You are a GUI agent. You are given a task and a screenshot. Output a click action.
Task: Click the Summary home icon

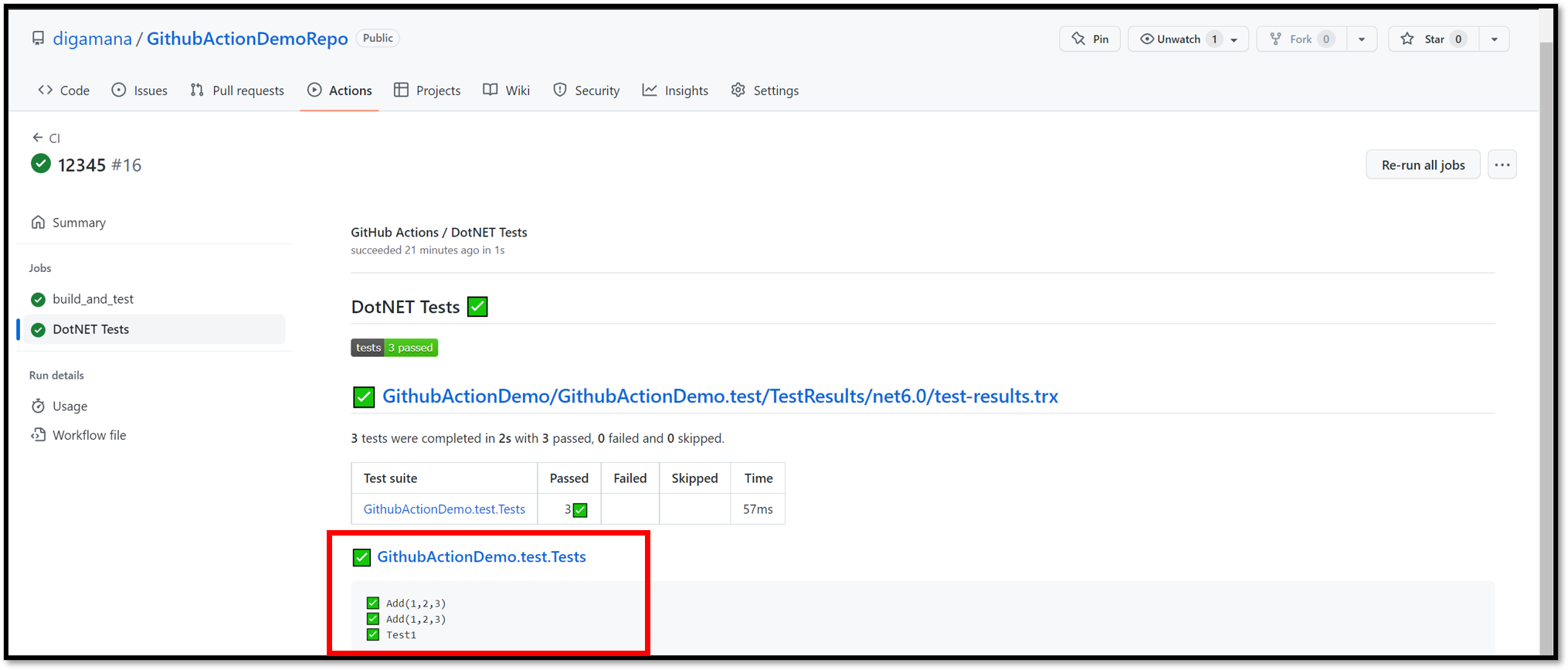click(38, 223)
